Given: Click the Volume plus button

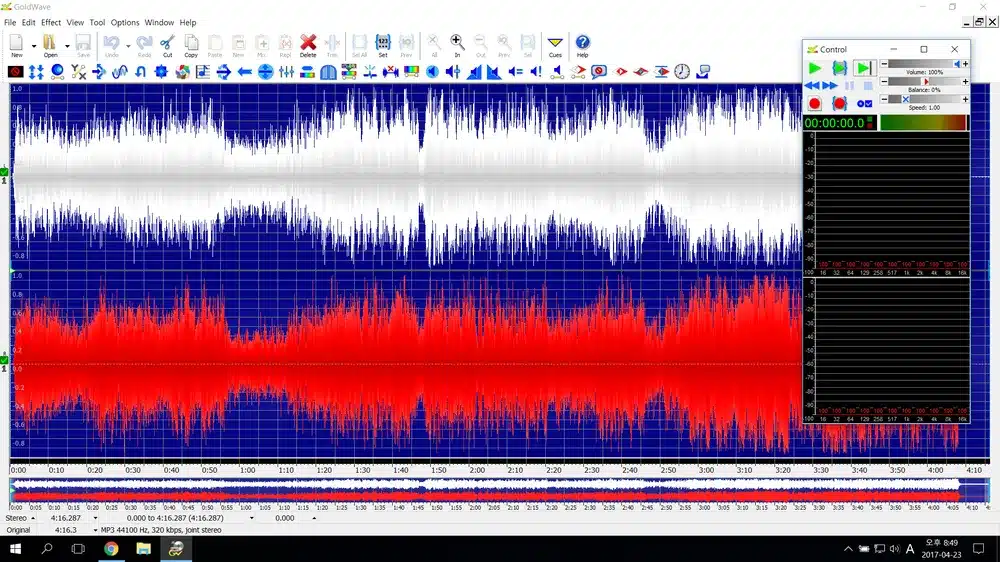Looking at the screenshot, I should pyautogui.click(x=965, y=64).
